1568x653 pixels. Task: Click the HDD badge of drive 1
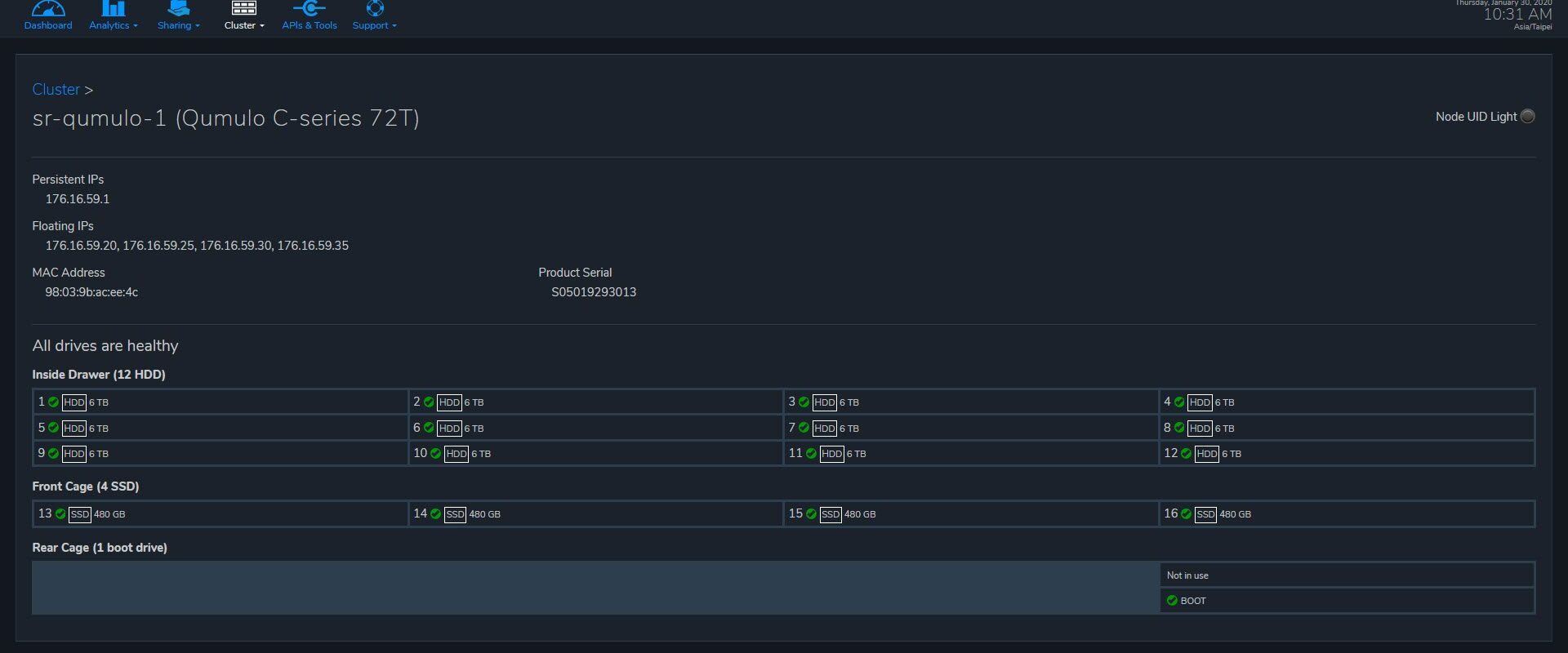pyautogui.click(x=74, y=402)
